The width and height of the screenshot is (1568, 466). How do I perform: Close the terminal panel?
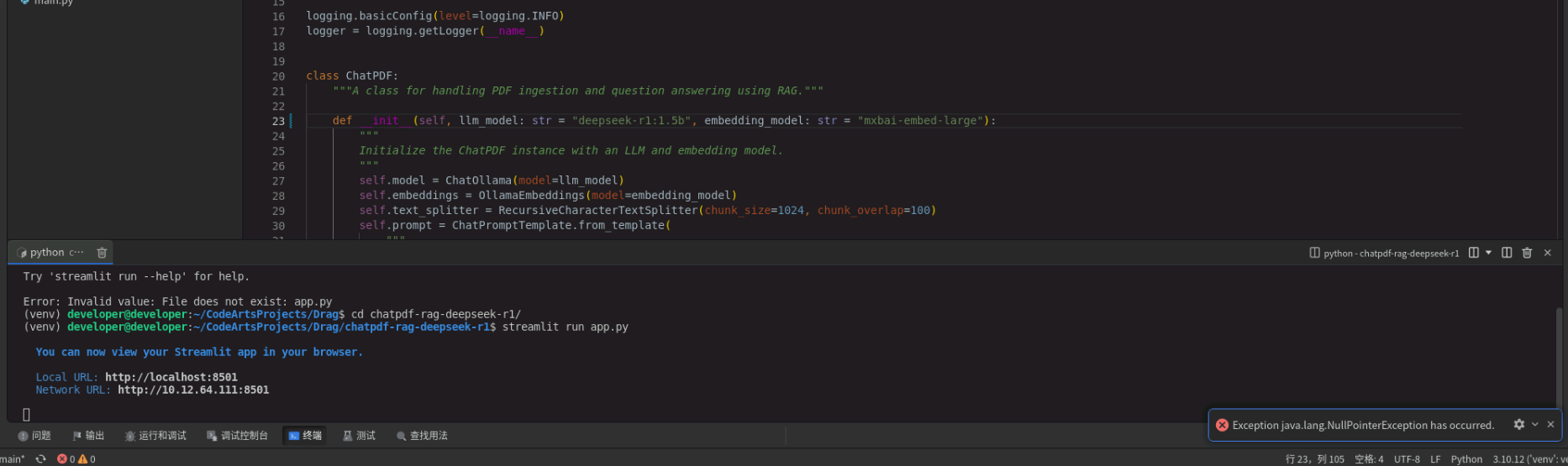1547,253
